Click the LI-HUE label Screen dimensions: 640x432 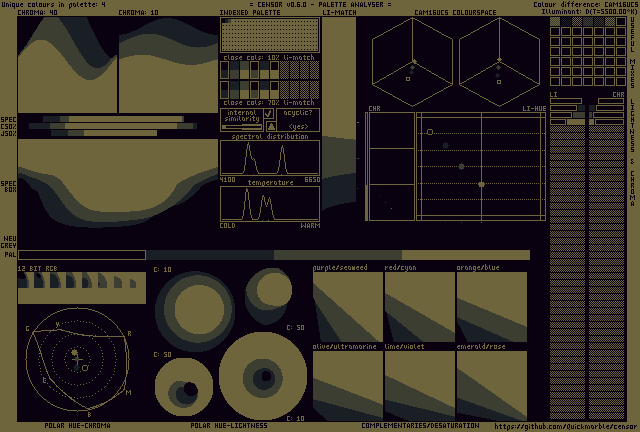tap(534, 109)
